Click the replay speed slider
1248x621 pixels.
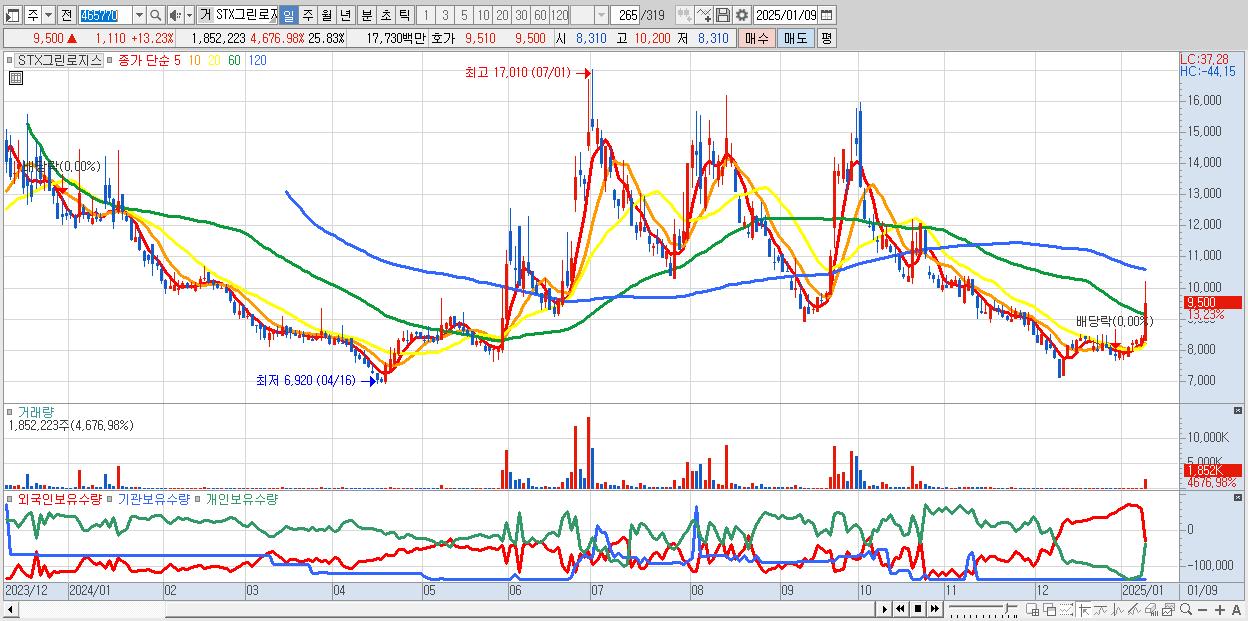983,609
